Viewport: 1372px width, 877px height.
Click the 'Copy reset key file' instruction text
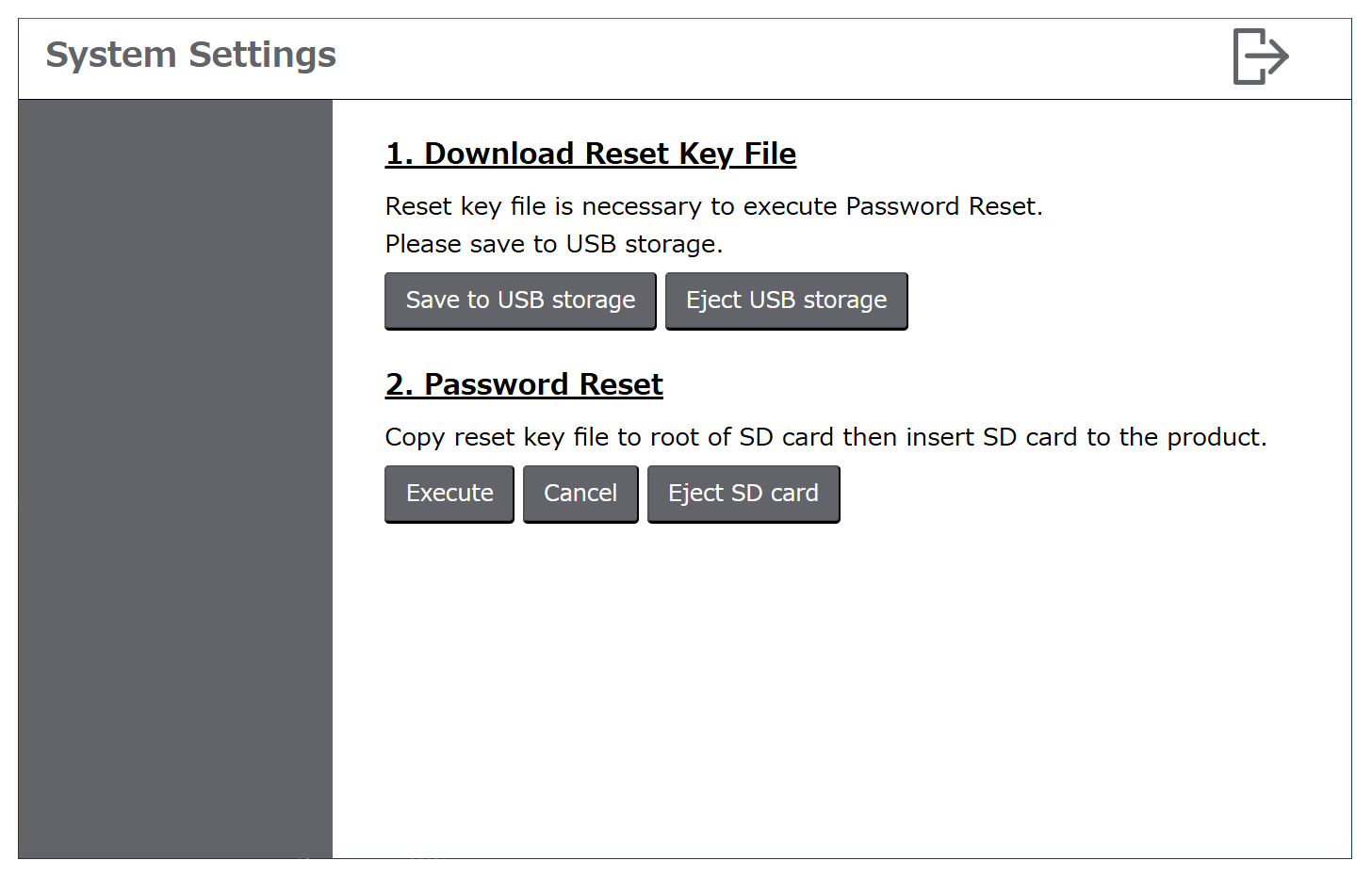(826, 437)
